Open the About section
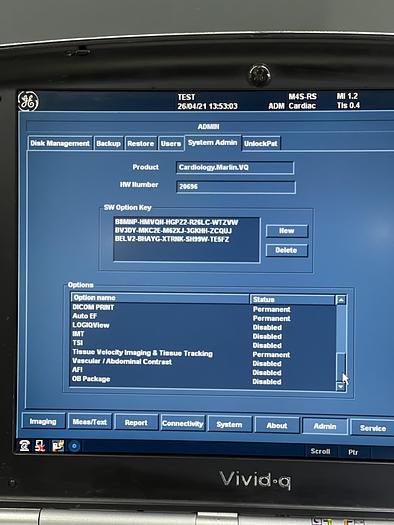 pyautogui.click(x=277, y=426)
